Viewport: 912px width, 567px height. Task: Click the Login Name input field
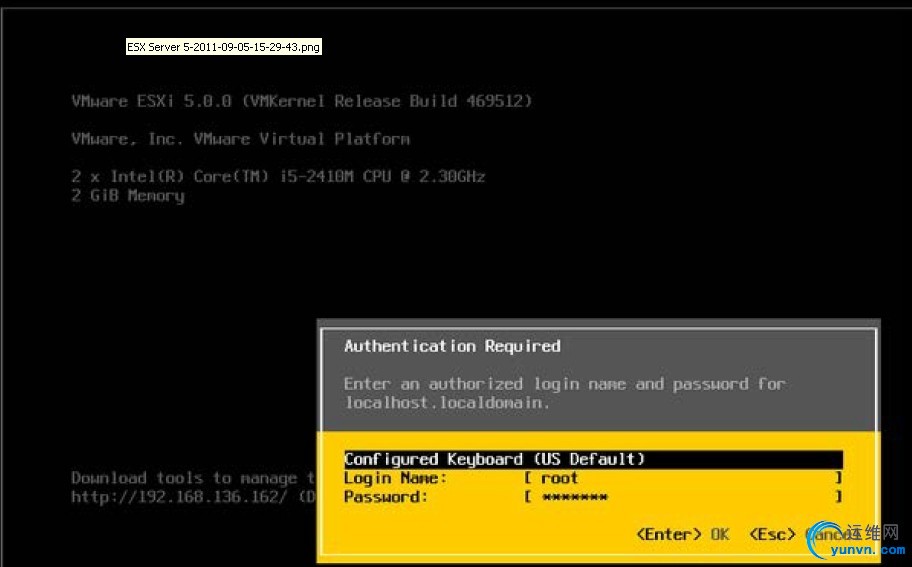click(683, 478)
